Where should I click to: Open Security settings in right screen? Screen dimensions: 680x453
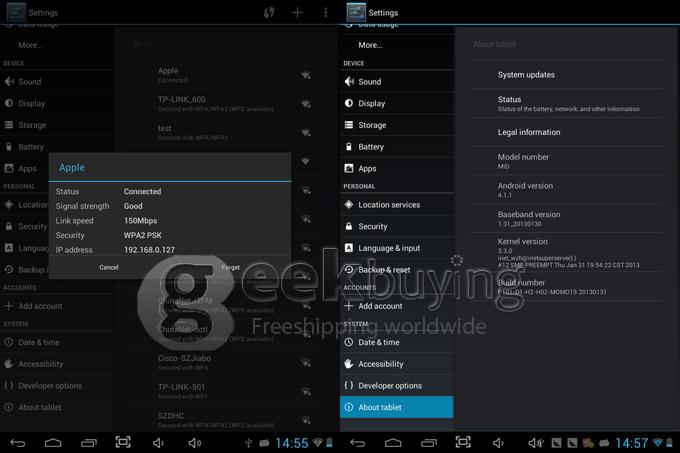[397, 226]
